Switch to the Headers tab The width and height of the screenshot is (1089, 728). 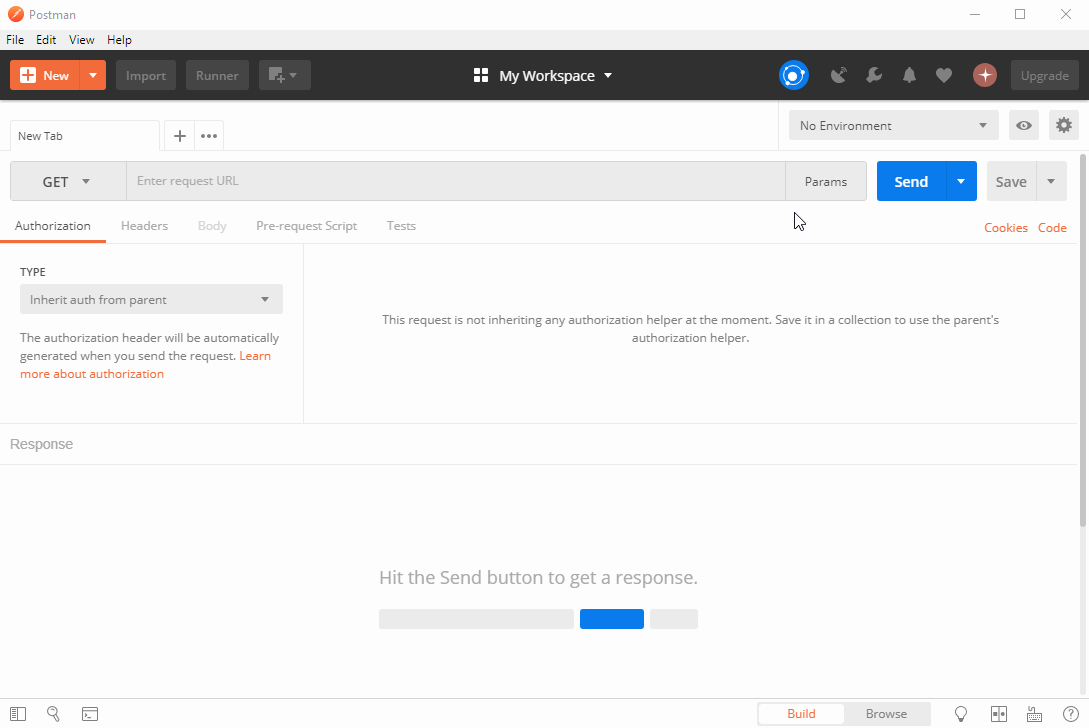click(144, 226)
